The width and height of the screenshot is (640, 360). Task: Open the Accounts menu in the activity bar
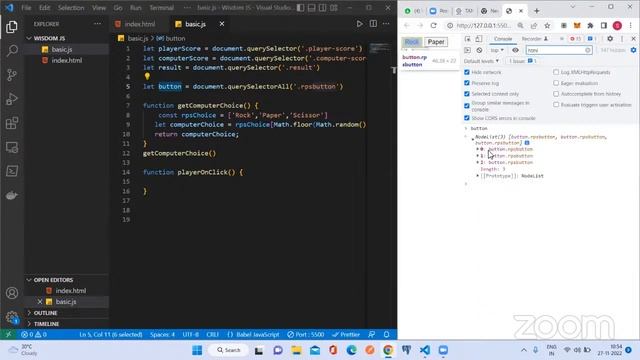tap(12, 293)
